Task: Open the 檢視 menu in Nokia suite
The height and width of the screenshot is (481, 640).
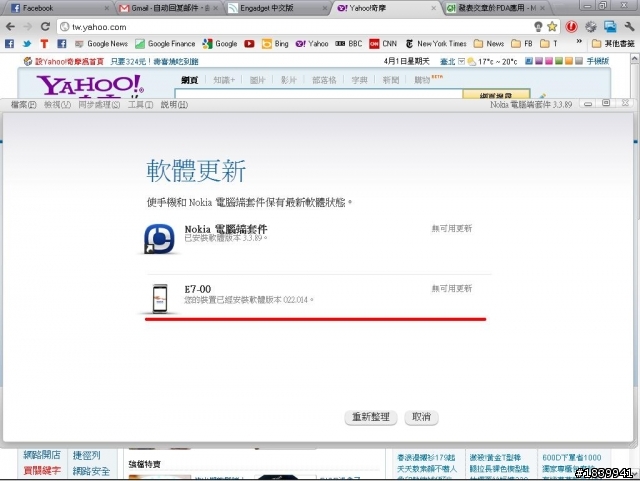Action: click(58, 105)
